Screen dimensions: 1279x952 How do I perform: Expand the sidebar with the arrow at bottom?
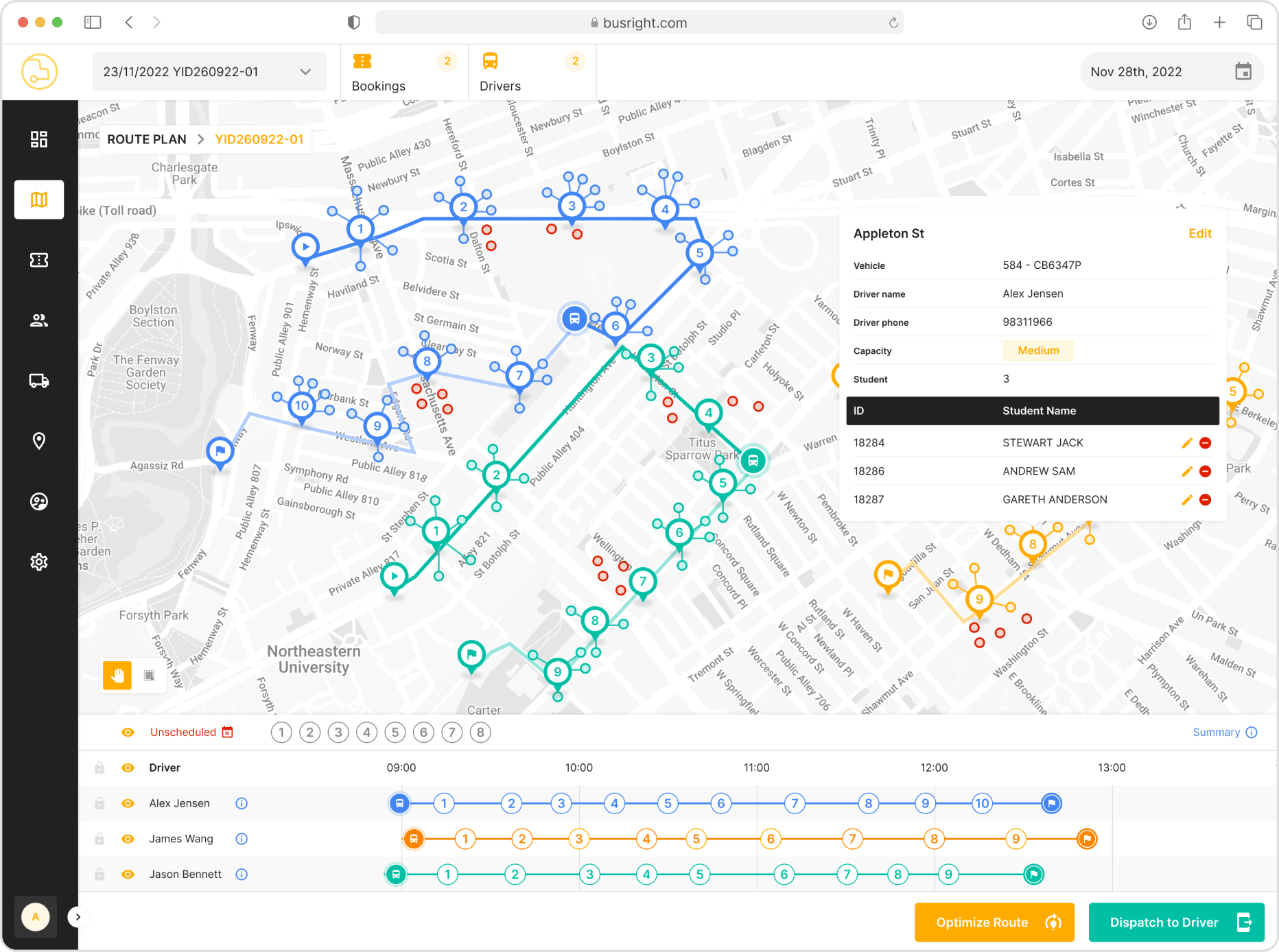[78, 916]
